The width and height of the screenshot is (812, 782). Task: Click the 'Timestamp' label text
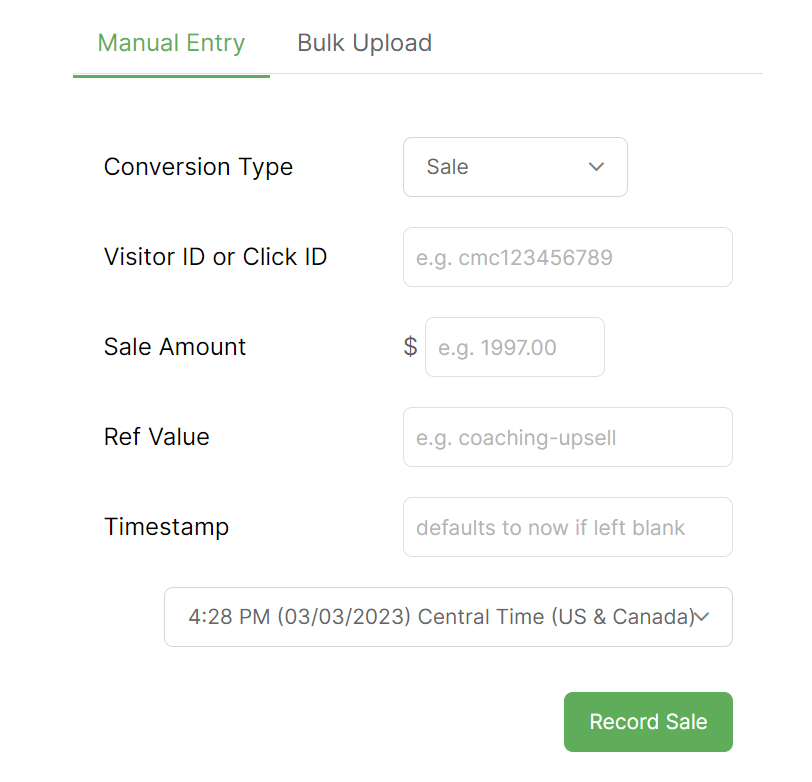coord(166,527)
